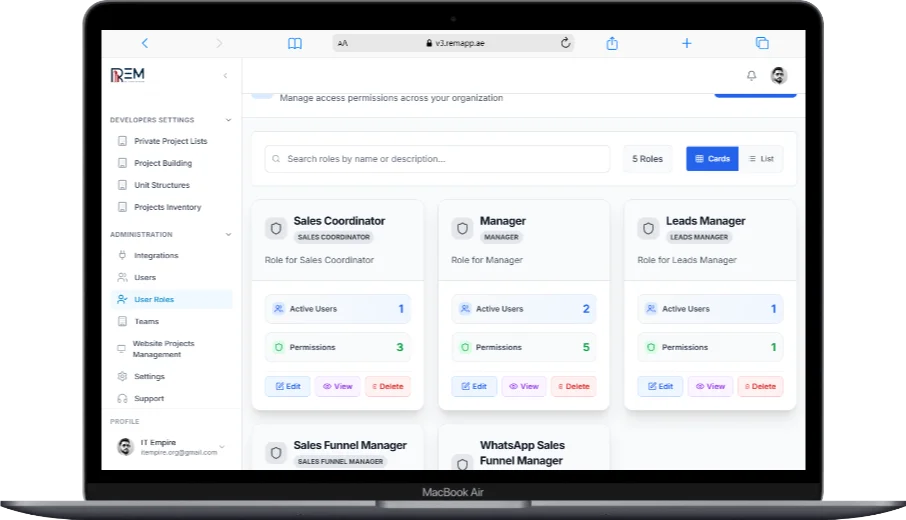This screenshot has height=520, width=906.
Task: Open Integrations in sidebar
Action: [x=171, y=255]
